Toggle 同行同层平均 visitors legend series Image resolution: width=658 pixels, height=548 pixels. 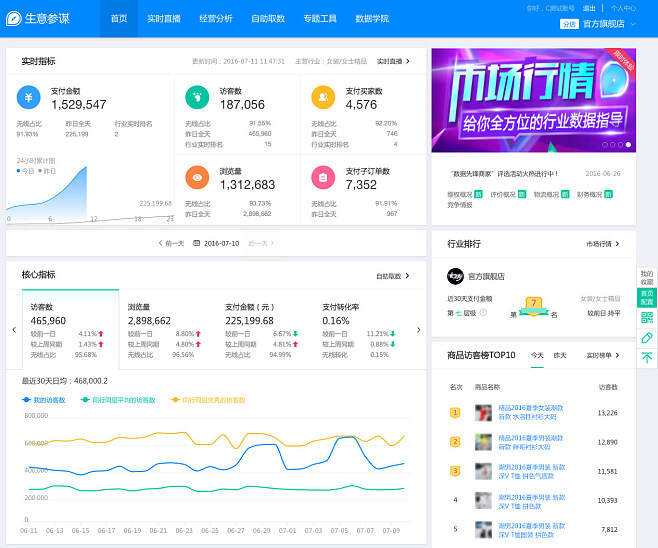(118, 399)
